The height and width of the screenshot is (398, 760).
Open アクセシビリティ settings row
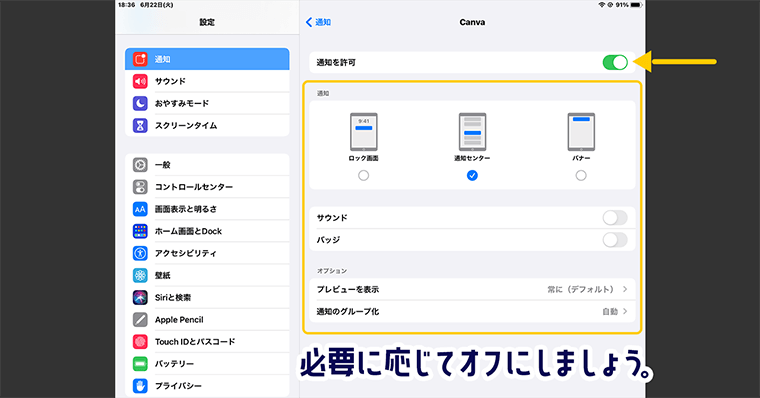click(x=207, y=253)
